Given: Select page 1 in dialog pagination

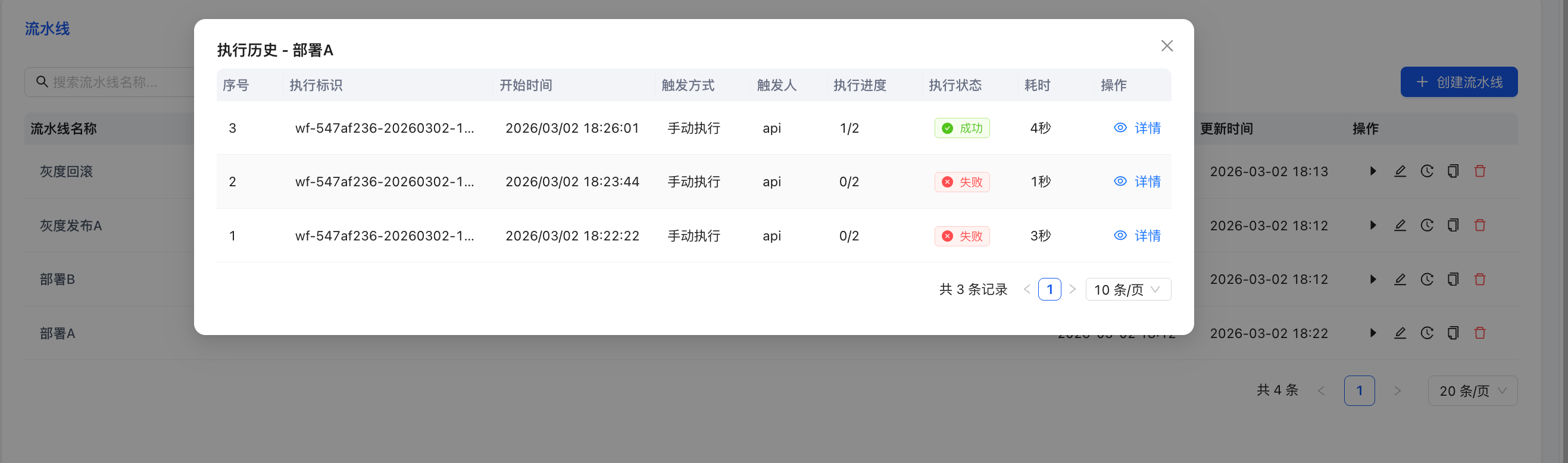Looking at the screenshot, I should [1049, 290].
